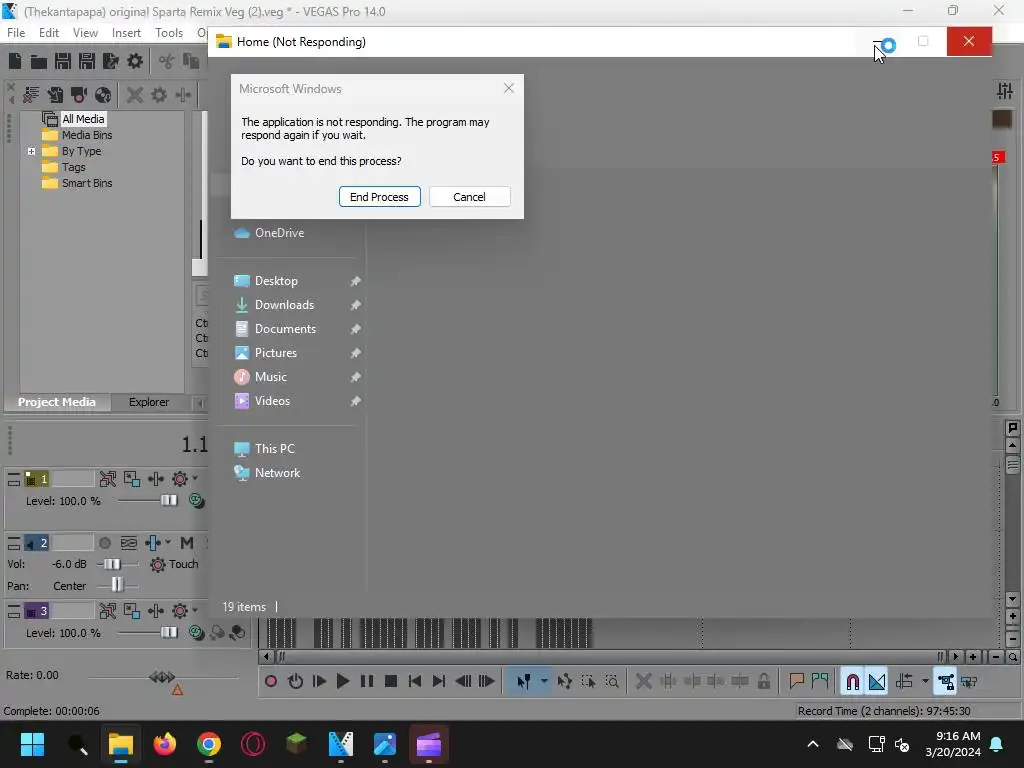
Task: Toggle Lock Envelopes to Events button
Action: 946,681
